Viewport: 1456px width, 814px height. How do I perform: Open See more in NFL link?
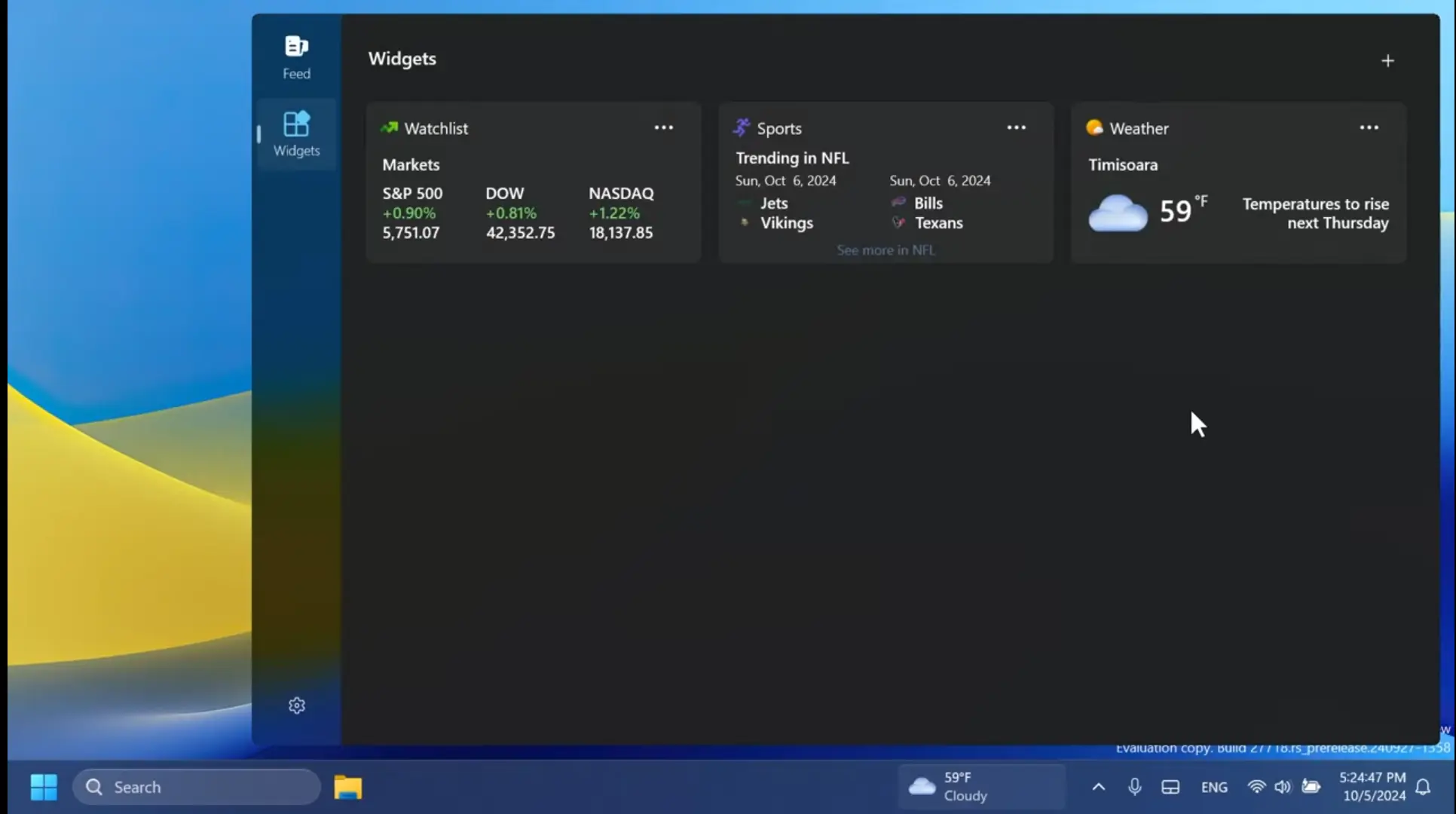[886, 250]
